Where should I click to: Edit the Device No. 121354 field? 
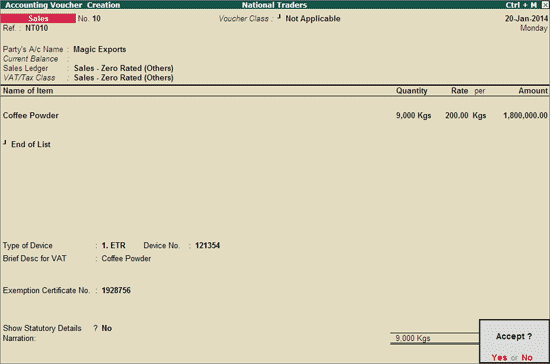(207, 245)
